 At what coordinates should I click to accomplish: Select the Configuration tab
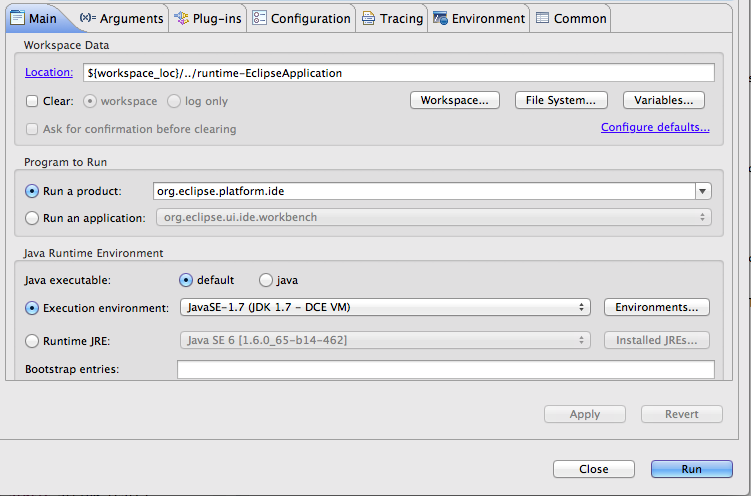click(x=301, y=18)
